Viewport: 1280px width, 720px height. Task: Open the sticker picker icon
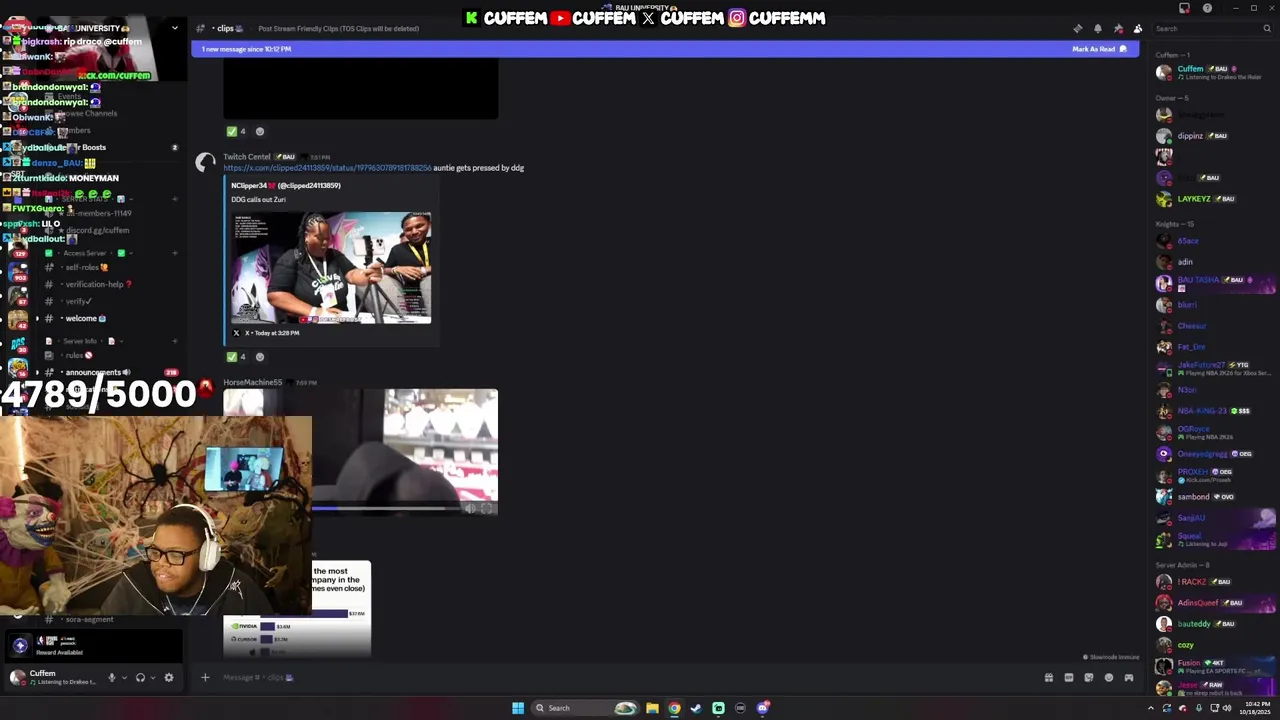1088,677
